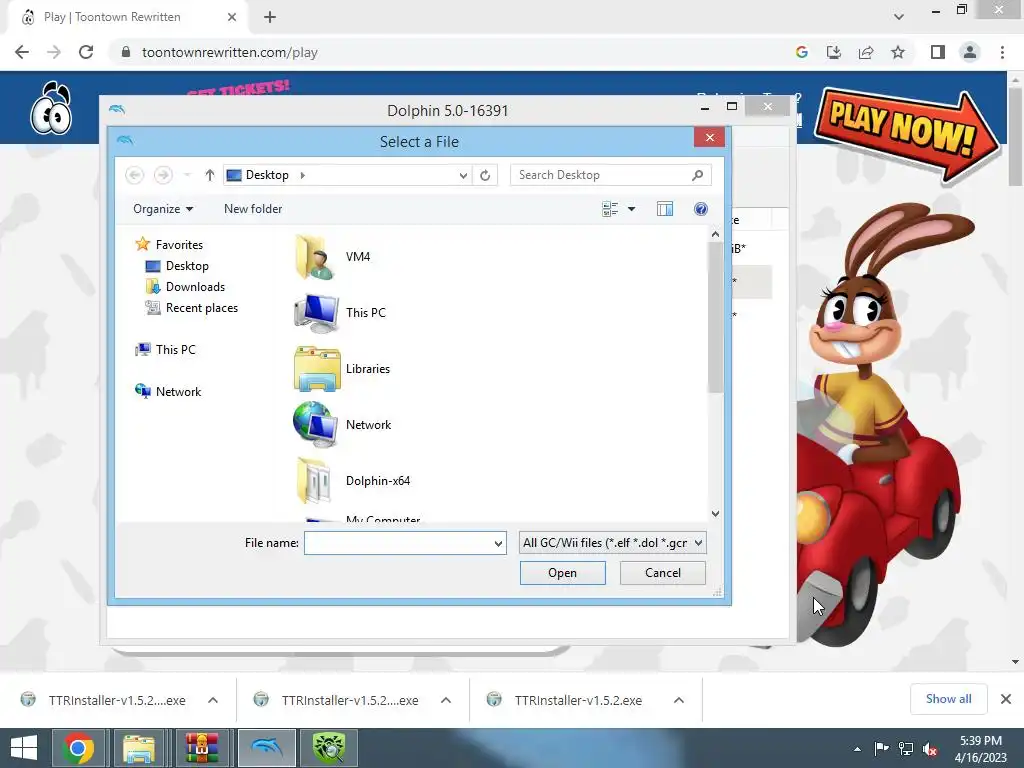Viewport: 1024px width, 768px height.
Task: Reload the Toontown page in Chrome
Action: click(86, 52)
